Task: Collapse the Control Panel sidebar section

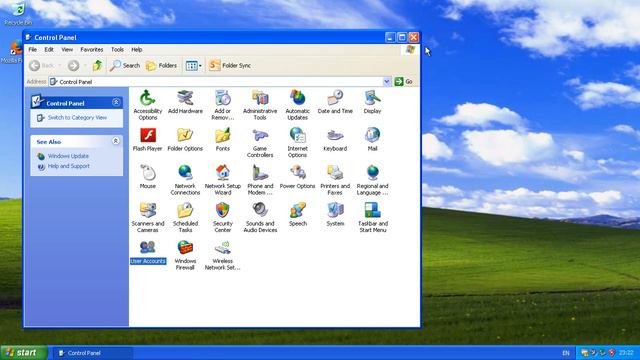Action: click(116, 102)
